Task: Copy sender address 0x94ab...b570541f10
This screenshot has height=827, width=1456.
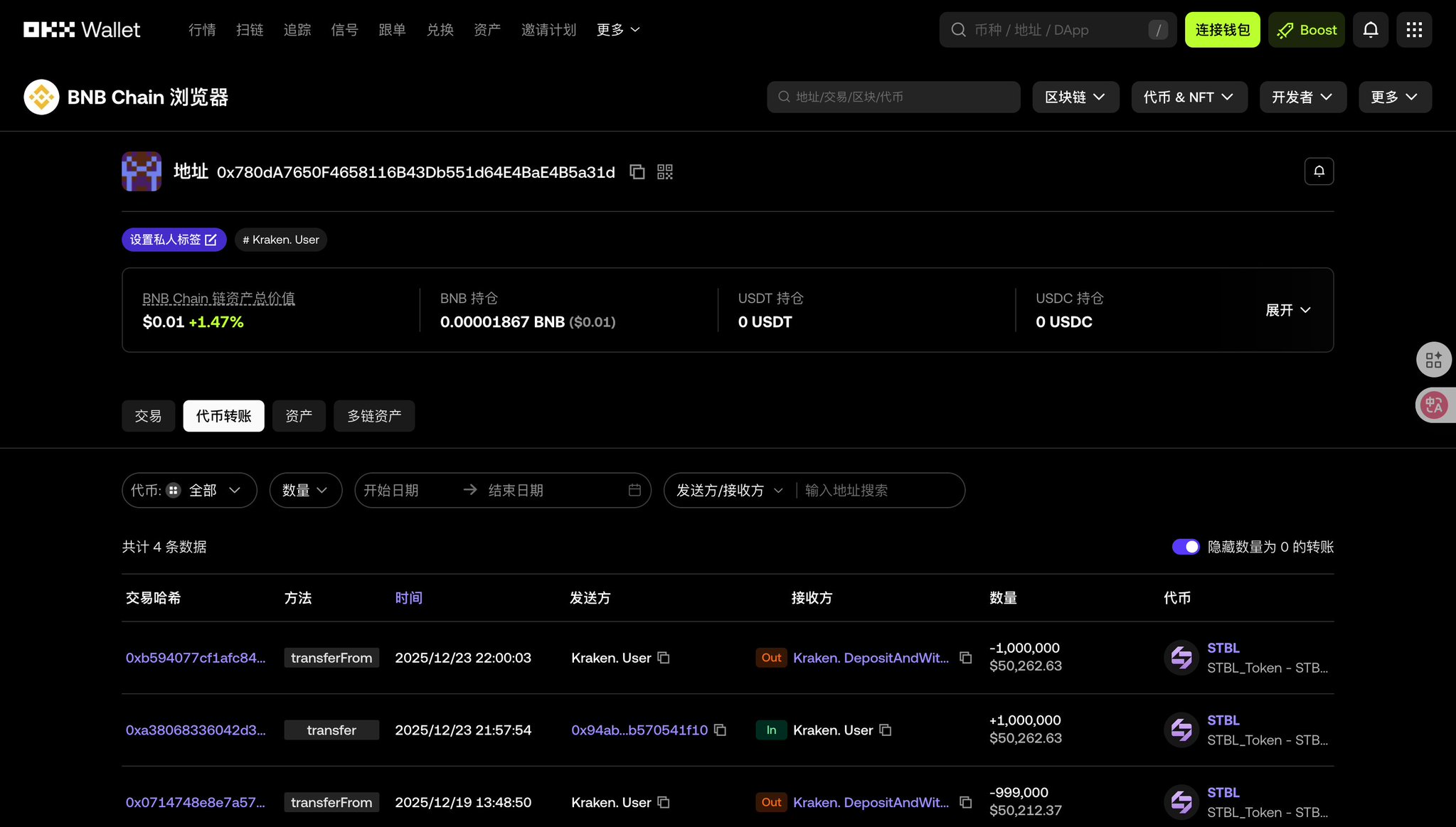Action: (720, 730)
